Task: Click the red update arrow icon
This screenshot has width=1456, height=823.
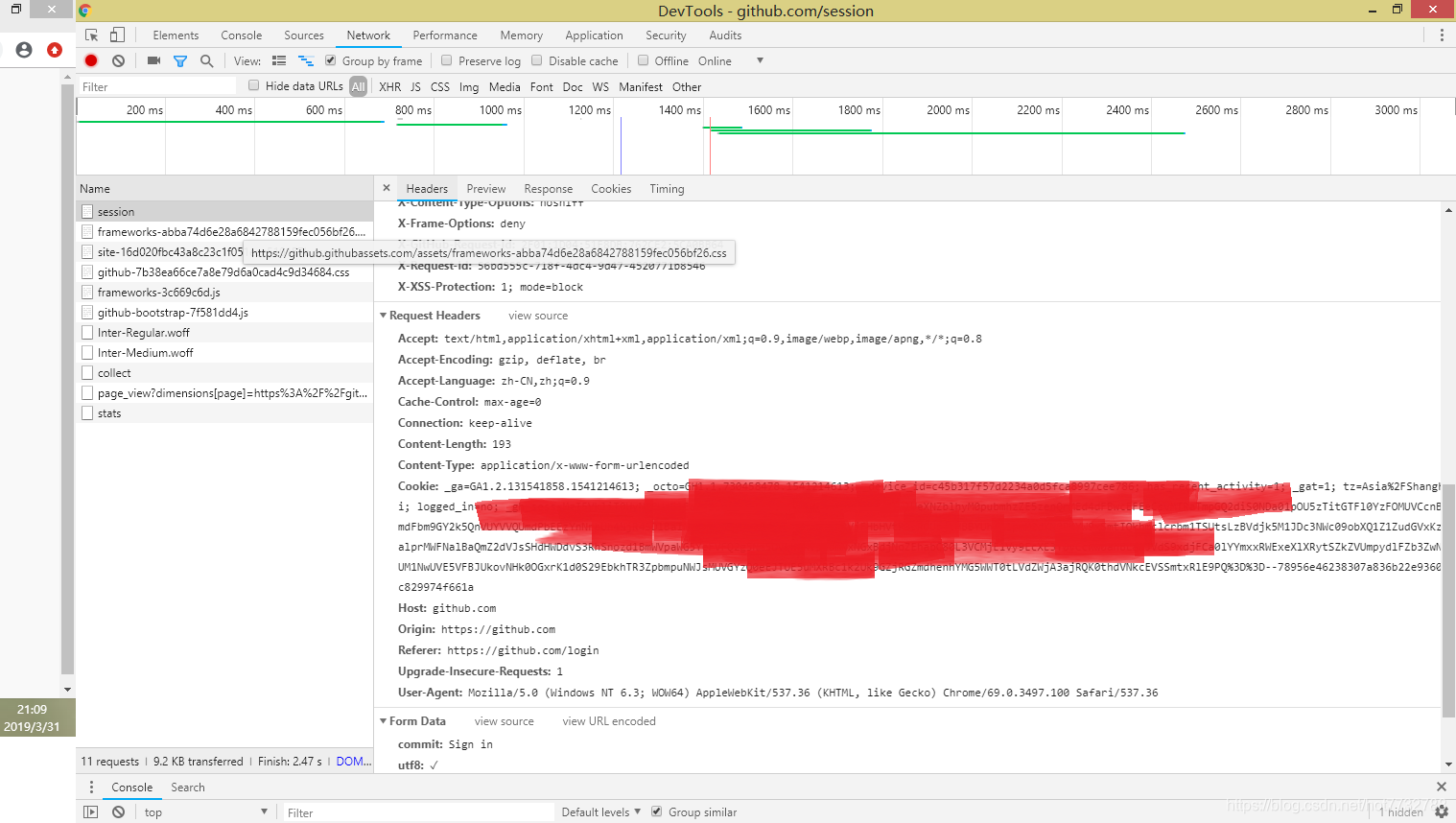Action: click(x=55, y=50)
